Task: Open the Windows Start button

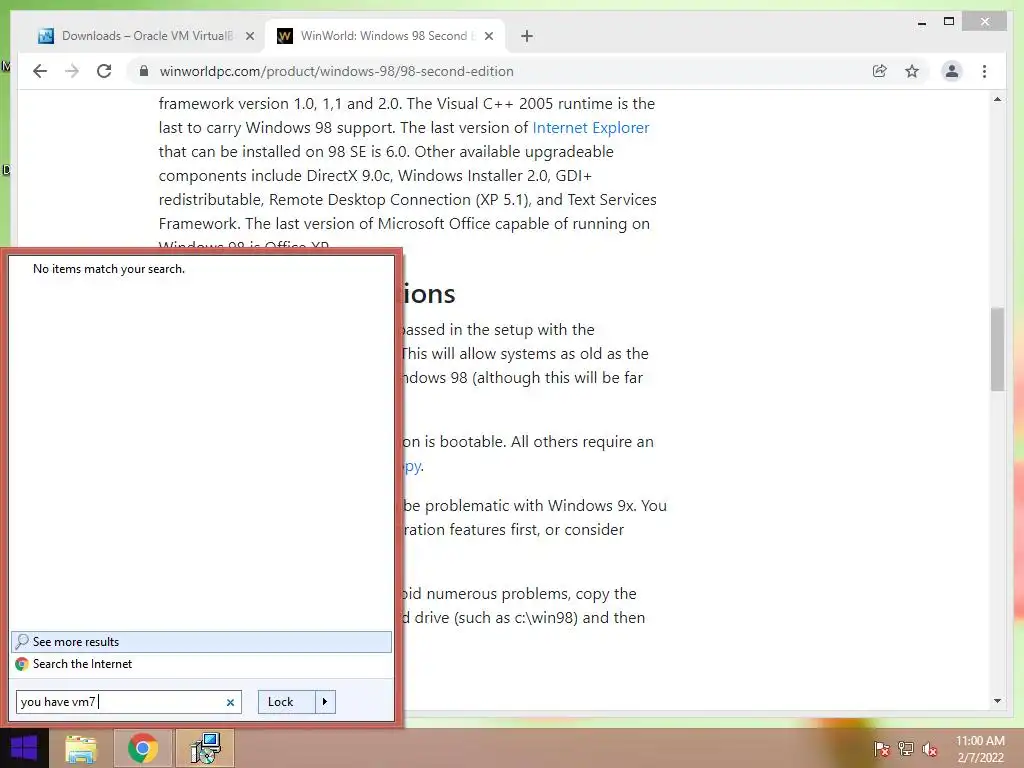Action: [24, 748]
